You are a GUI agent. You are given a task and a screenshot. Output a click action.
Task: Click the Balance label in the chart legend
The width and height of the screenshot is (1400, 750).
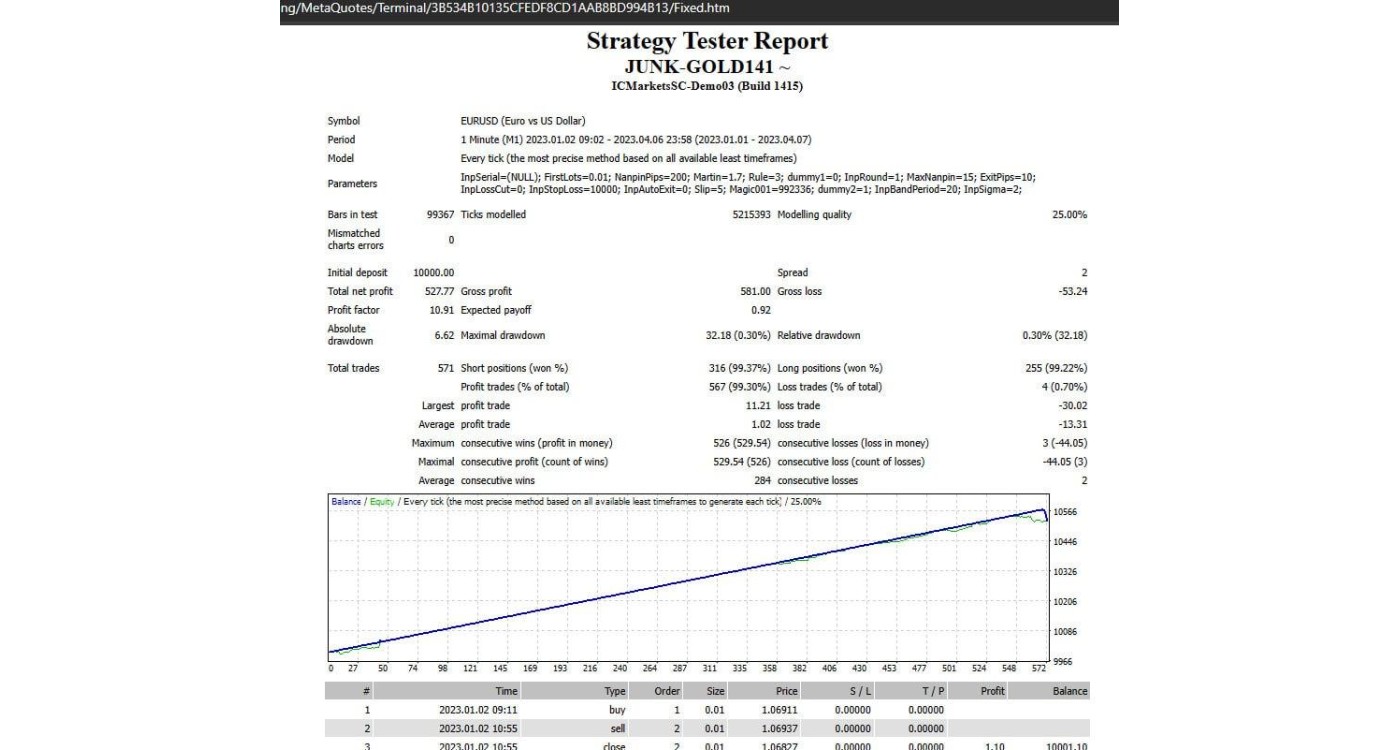coord(346,502)
